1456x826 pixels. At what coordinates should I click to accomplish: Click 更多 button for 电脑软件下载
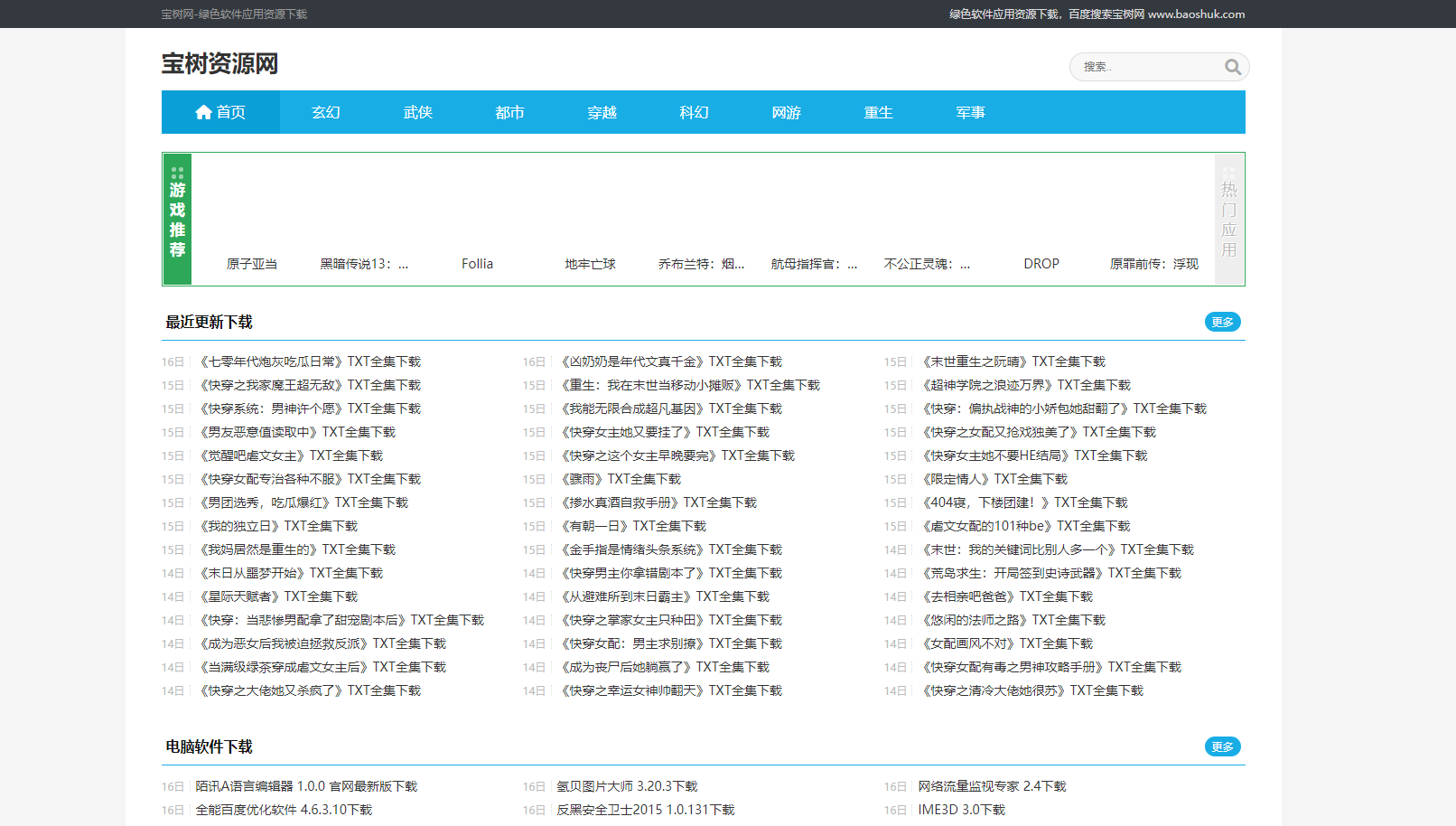click(1223, 746)
